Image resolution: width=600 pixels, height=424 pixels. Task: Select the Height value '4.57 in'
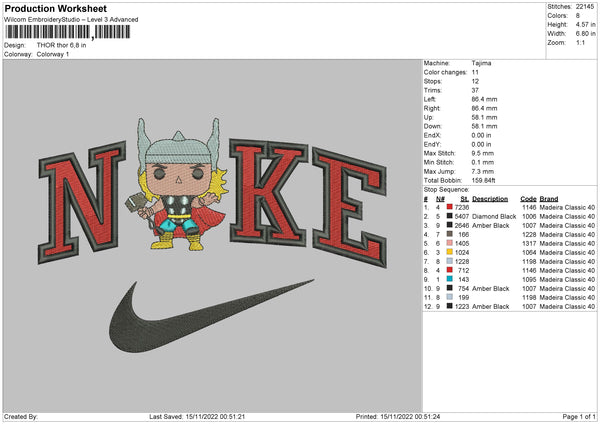[x=585, y=24]
